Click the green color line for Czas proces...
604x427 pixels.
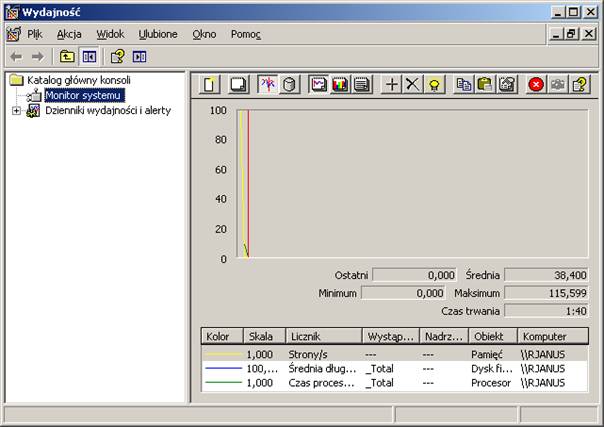tap(223, 383)
